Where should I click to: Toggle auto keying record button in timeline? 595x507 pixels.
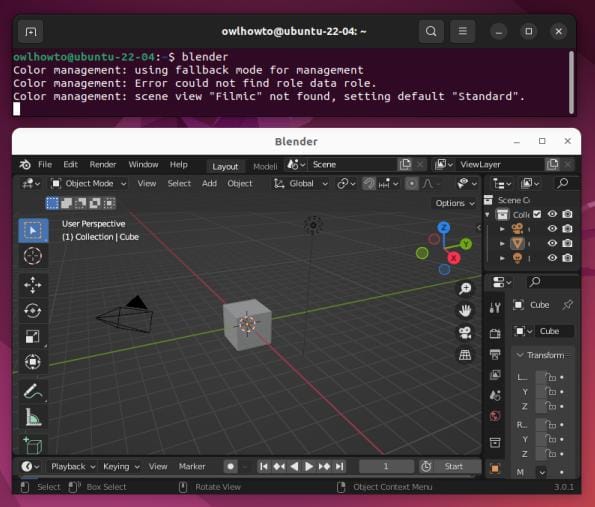click(x=230, y=466)
